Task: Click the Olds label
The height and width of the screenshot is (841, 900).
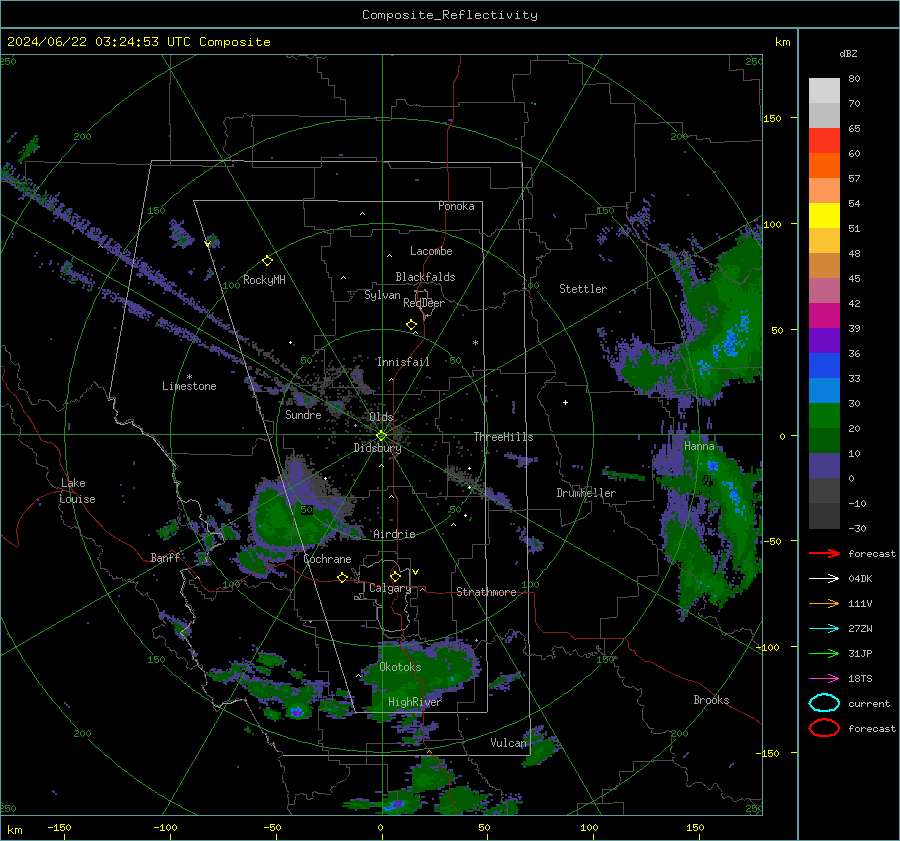Action: 381,417
